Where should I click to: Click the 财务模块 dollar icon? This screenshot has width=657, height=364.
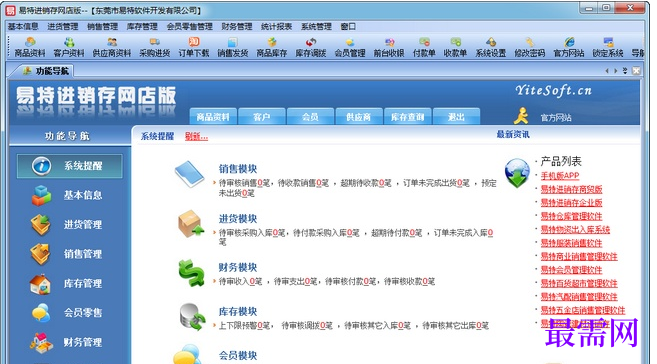tap(191, 273)
